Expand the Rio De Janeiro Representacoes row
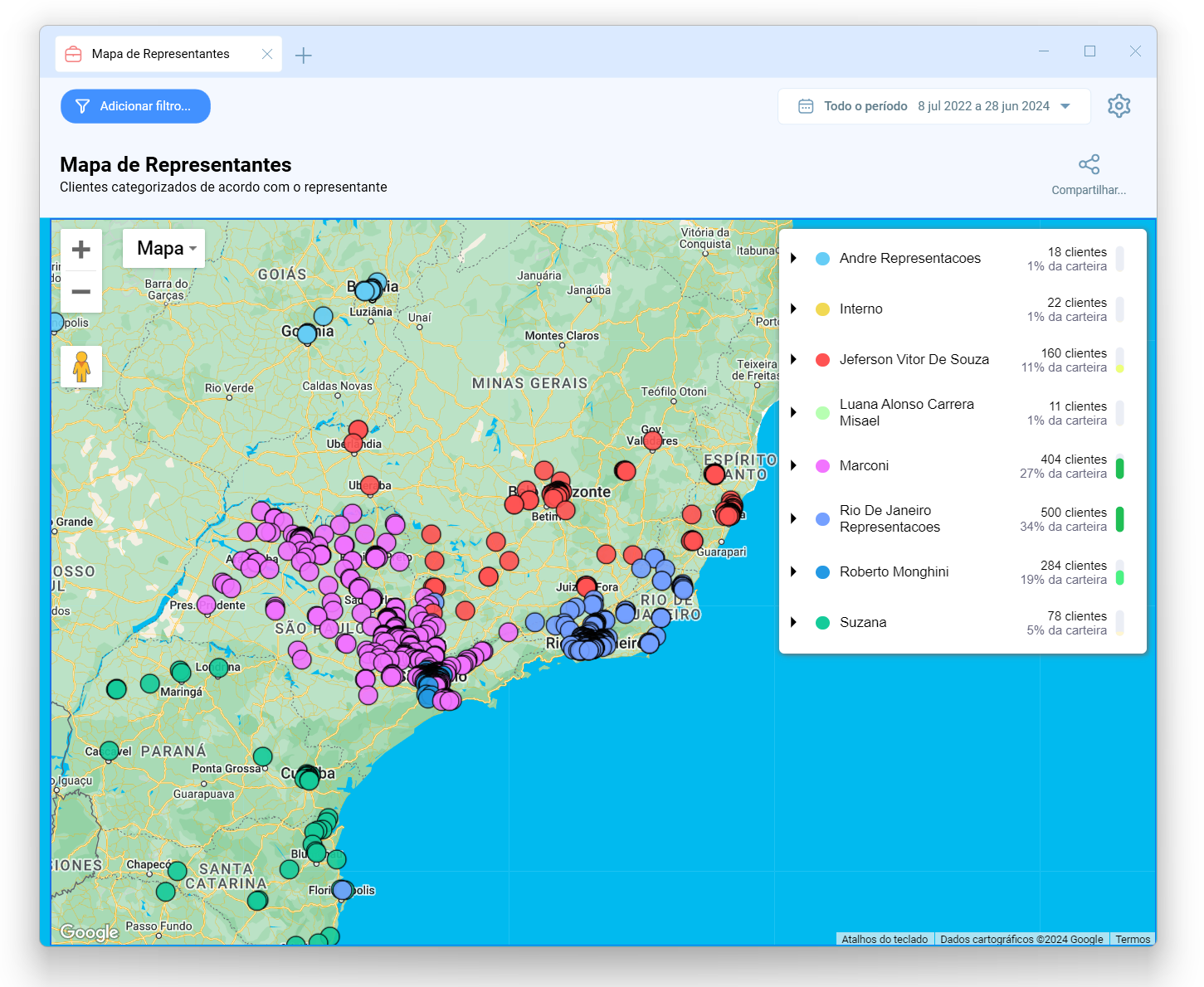Image resolution: width=1204 pixels, height=987 pixels. [793, 519]
